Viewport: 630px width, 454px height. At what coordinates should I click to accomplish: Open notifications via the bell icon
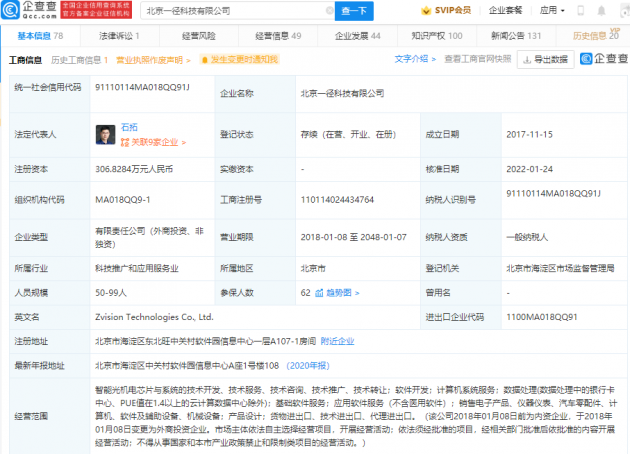point(601,11)
